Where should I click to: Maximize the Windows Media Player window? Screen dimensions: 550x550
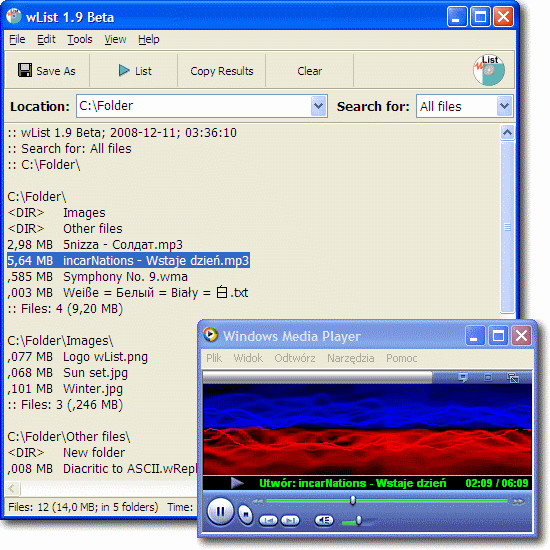pyautogui.click(x=498, y=336)
